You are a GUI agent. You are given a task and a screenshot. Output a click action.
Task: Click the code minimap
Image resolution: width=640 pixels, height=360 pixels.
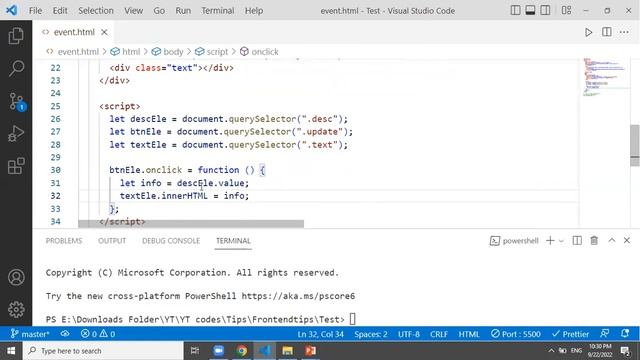tap(606, 77)
